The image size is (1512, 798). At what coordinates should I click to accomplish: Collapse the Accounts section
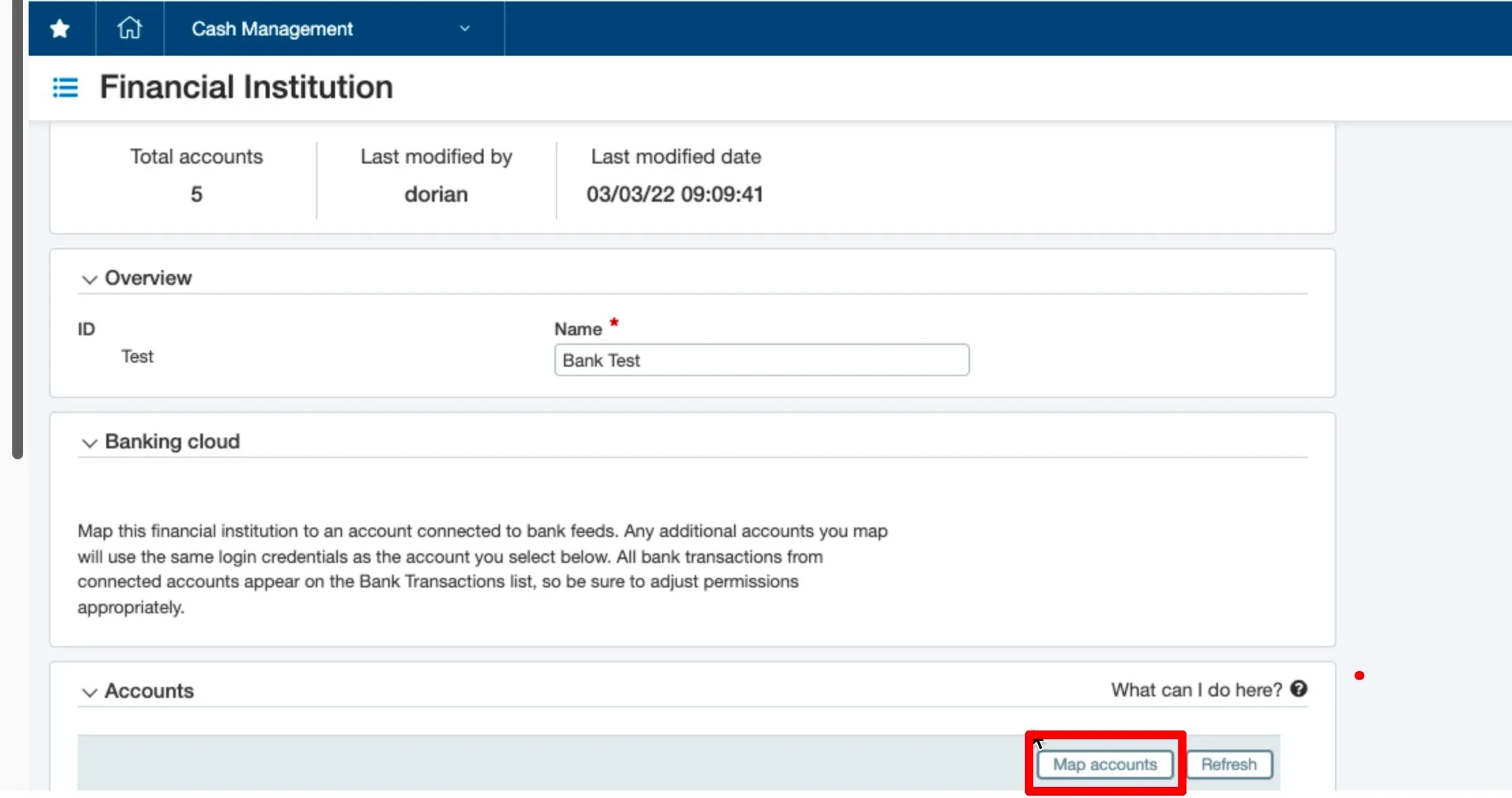[x=89, y=692]
